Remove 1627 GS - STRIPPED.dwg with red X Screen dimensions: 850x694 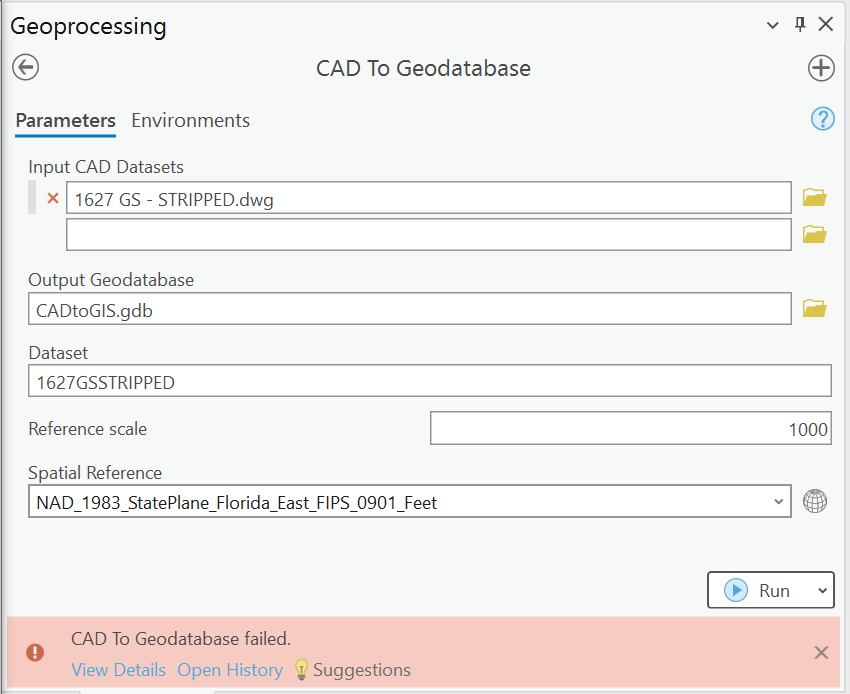[x=53, y=198]
